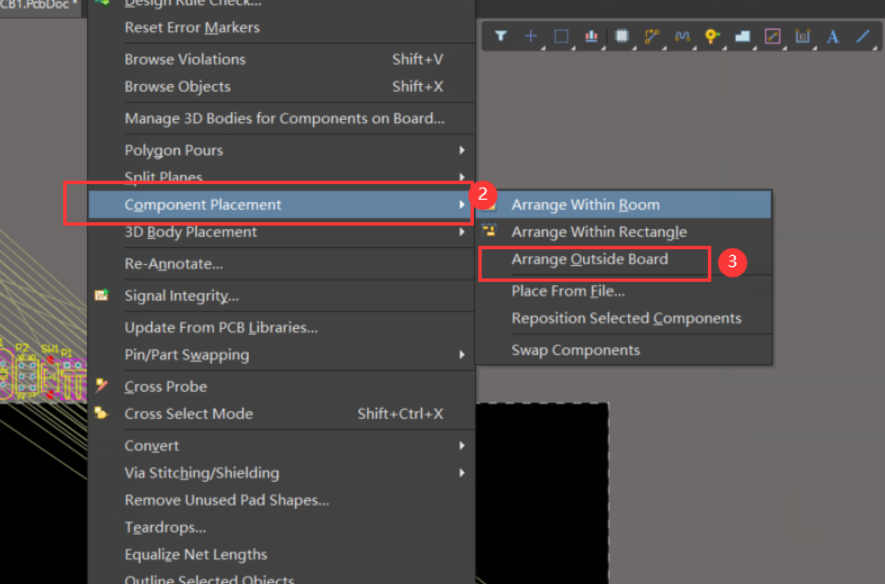The image size is (885, 584).
Task: Click the Cross Probe menu icon
Action: coord(102,385)
